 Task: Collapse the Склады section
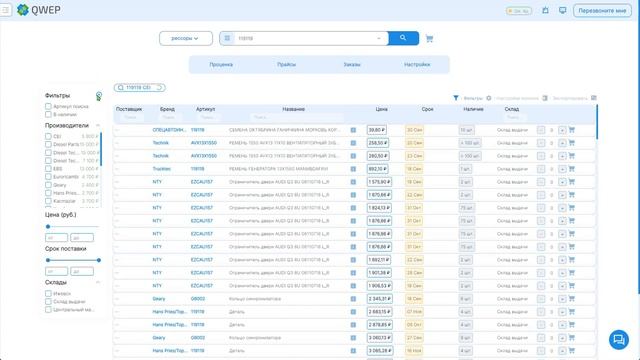click(98, 282)
